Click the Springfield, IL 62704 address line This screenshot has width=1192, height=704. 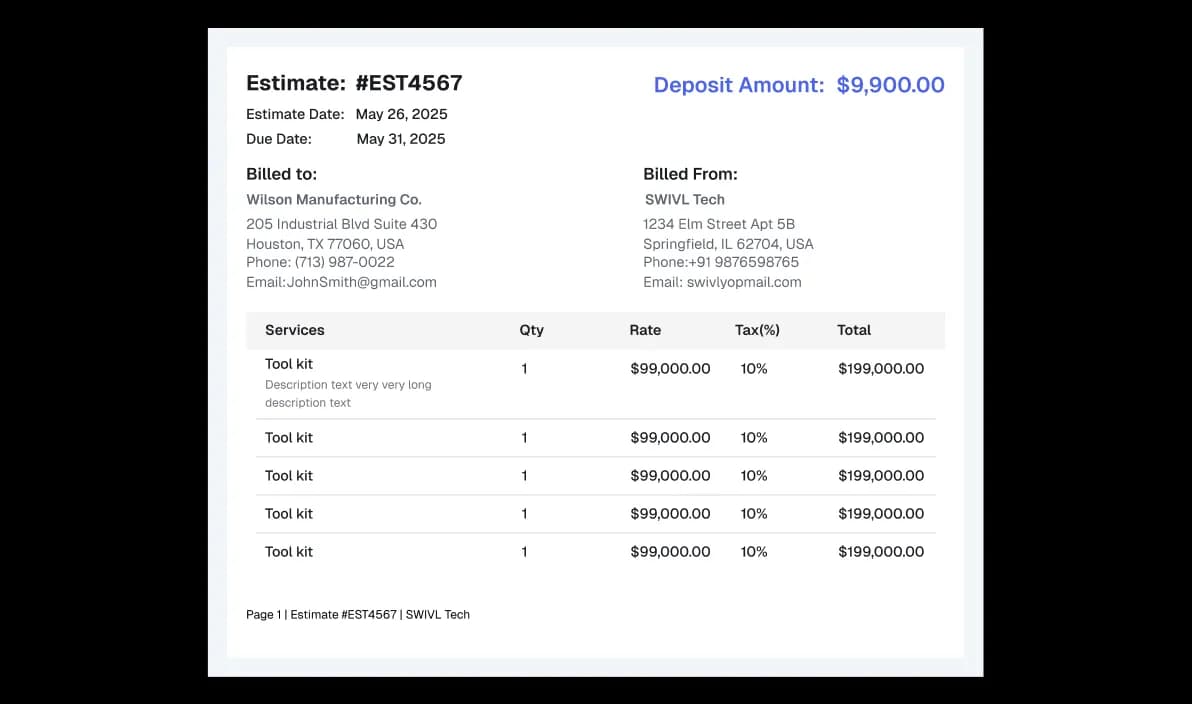[x=728, y=244]
